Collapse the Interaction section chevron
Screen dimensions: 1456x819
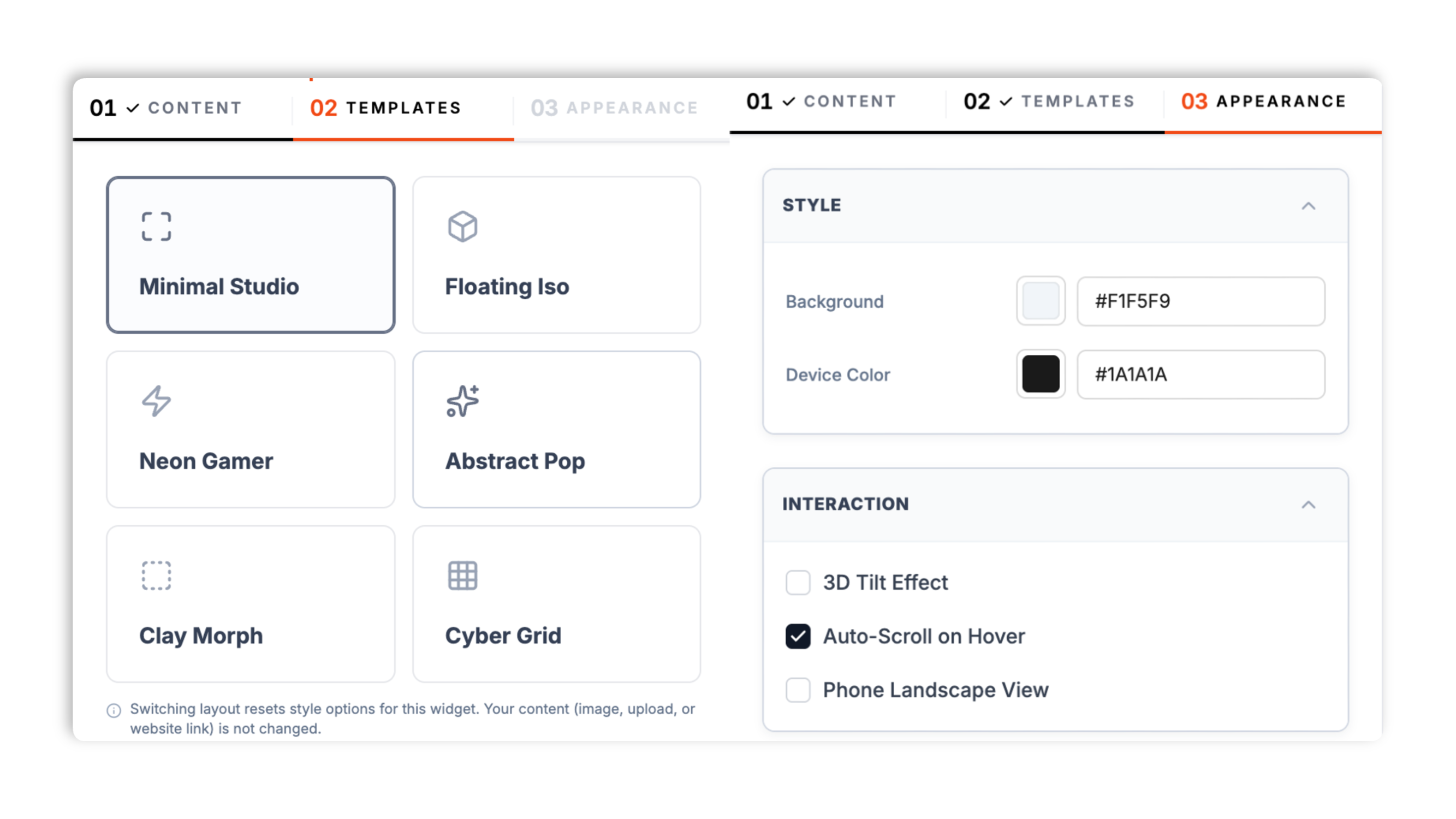coord(1308,505)
